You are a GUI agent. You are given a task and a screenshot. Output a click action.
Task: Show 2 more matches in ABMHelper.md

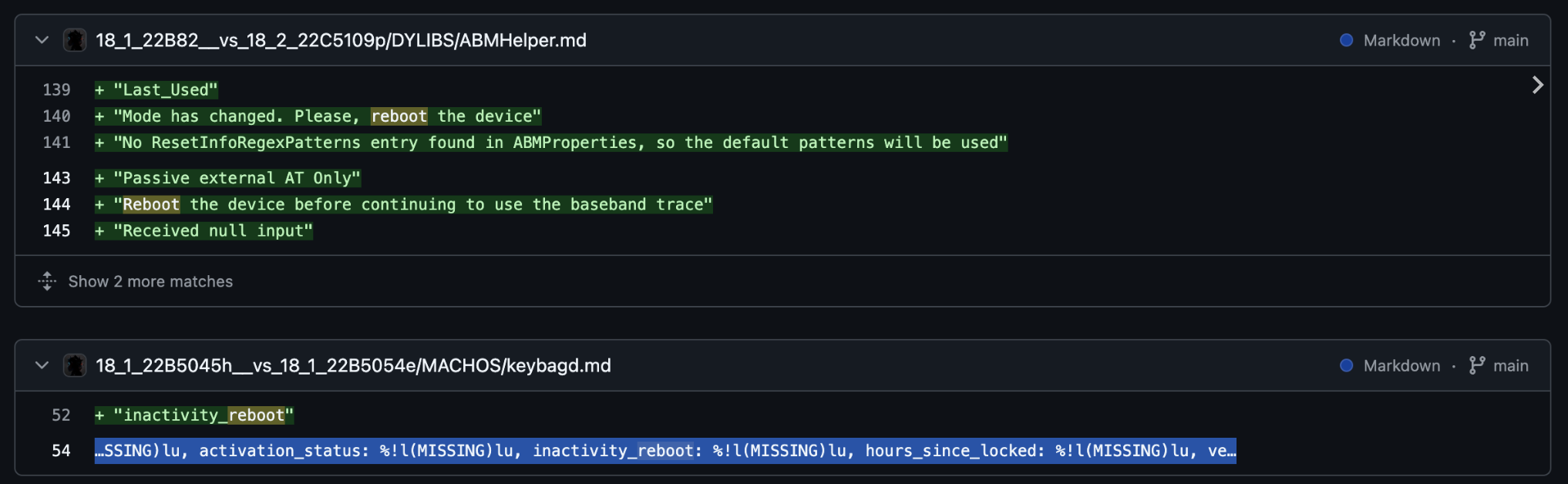[x=150, y=281]
